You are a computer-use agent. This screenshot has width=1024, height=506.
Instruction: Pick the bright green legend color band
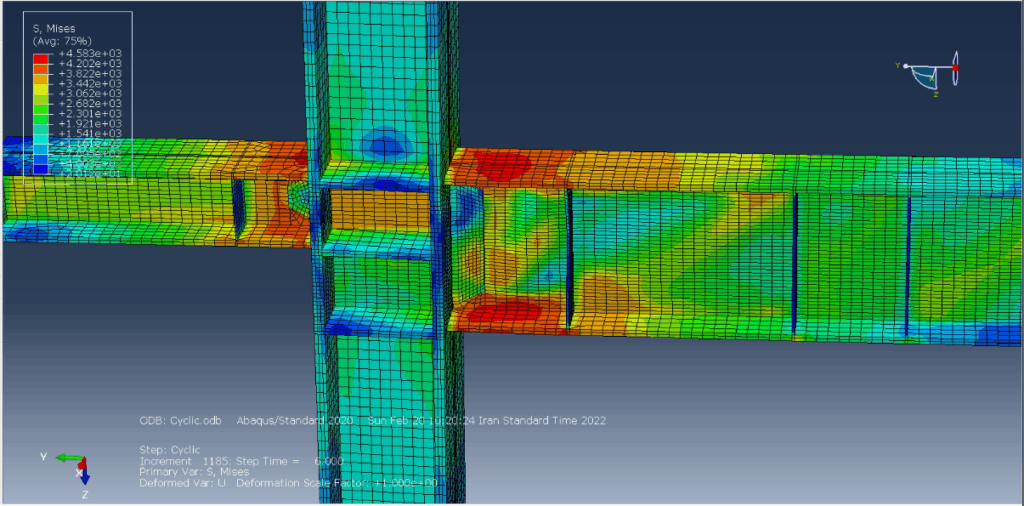point(40,113)
